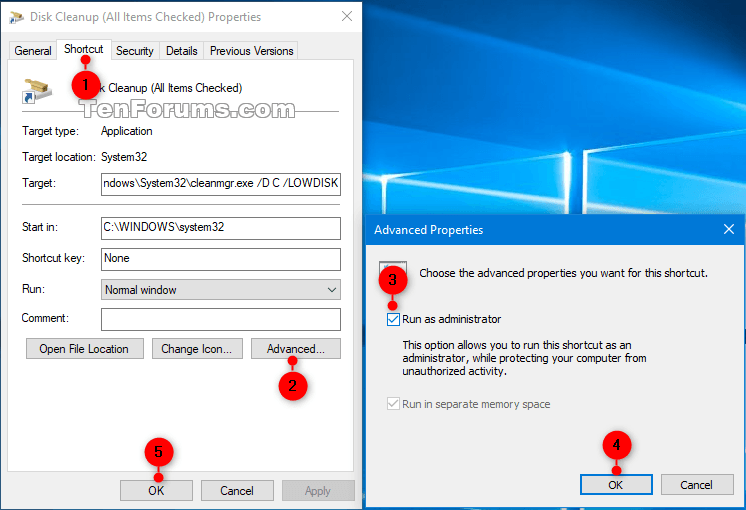The width and height of the screenshot is (746, 510).
Task: Click into the Comment field
Action: pos(221,319)
